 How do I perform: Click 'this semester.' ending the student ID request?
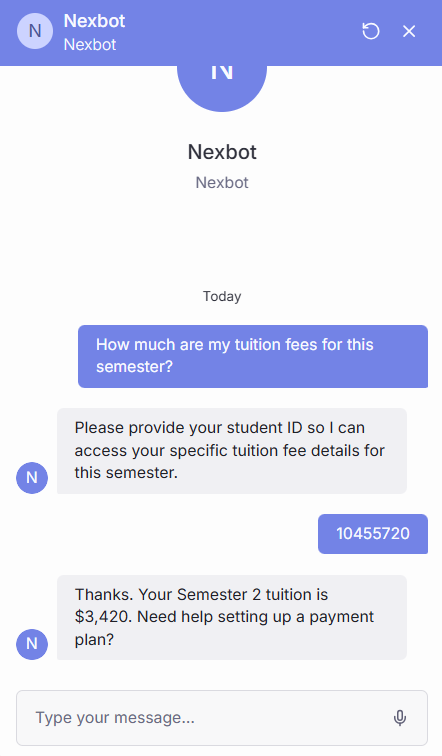126,472
